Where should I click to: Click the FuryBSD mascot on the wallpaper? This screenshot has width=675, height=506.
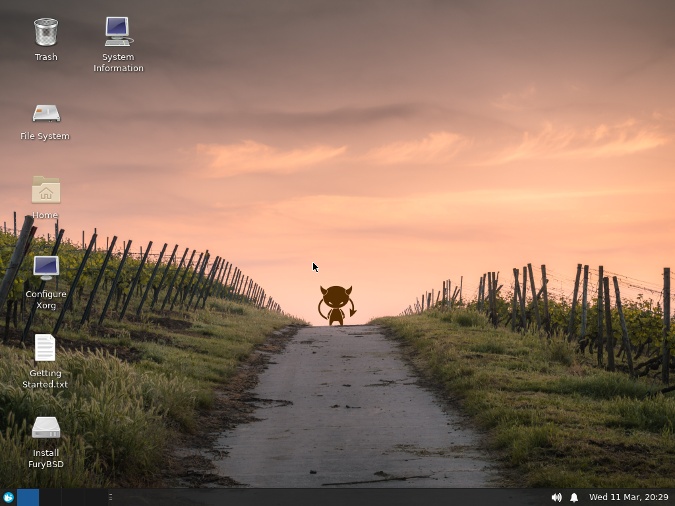point(336,305)
